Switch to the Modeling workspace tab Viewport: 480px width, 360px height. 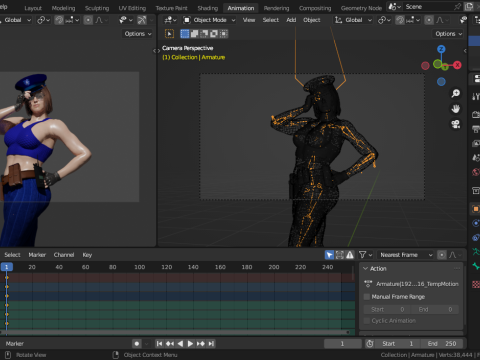coord(63,8)
